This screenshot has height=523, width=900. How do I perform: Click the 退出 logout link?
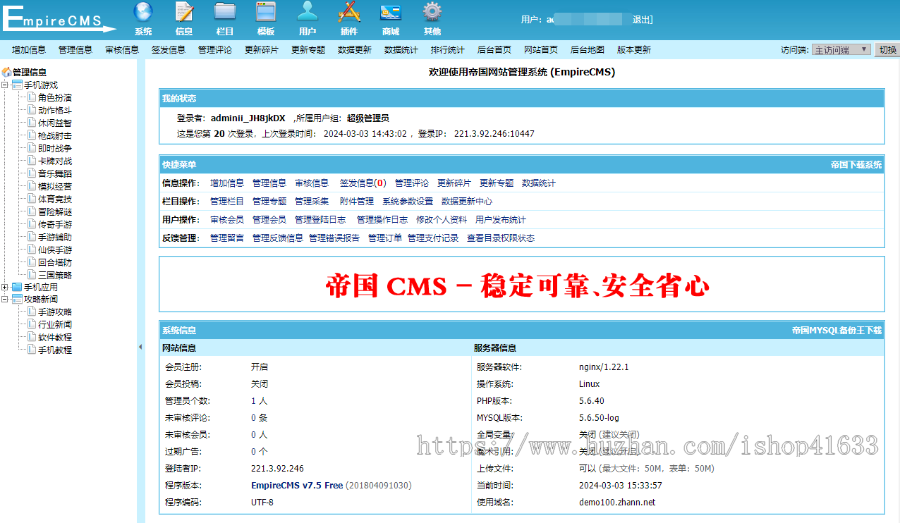click(643, 20)
